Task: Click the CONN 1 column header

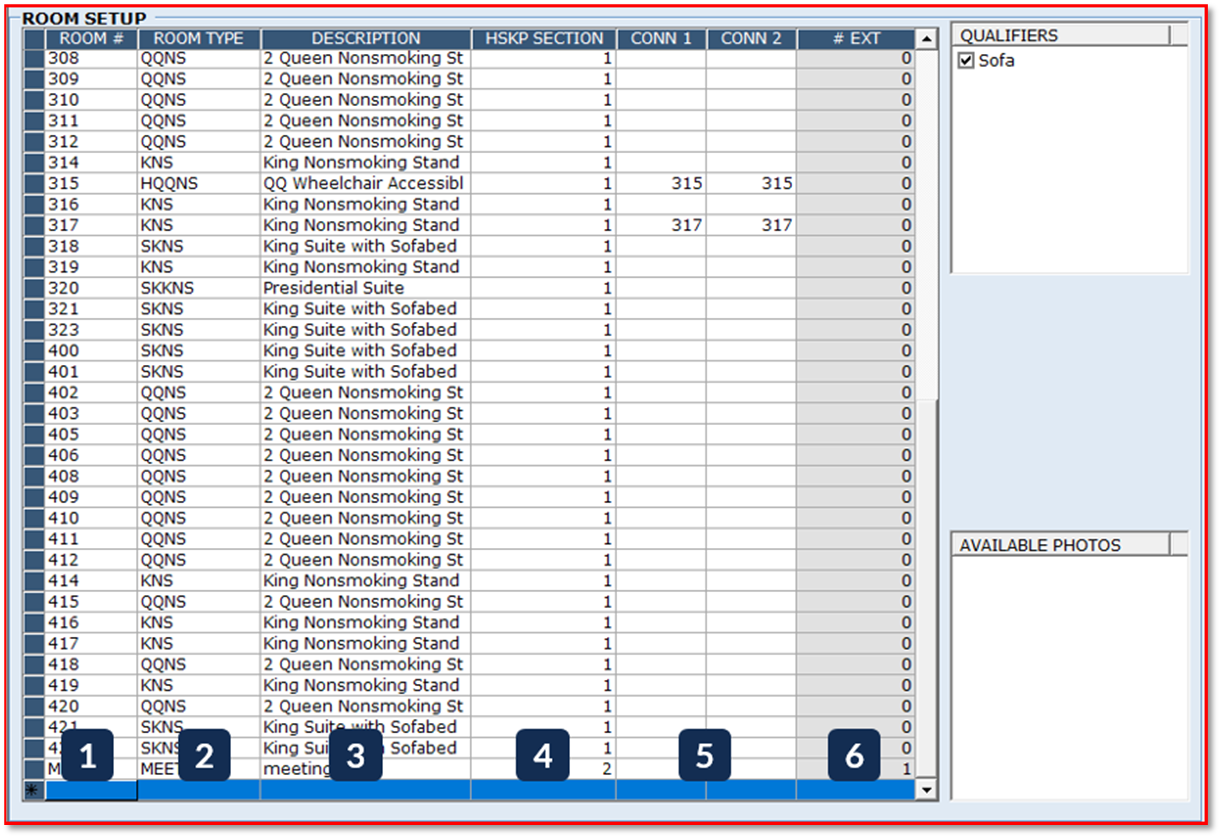Action: (661, 38)
